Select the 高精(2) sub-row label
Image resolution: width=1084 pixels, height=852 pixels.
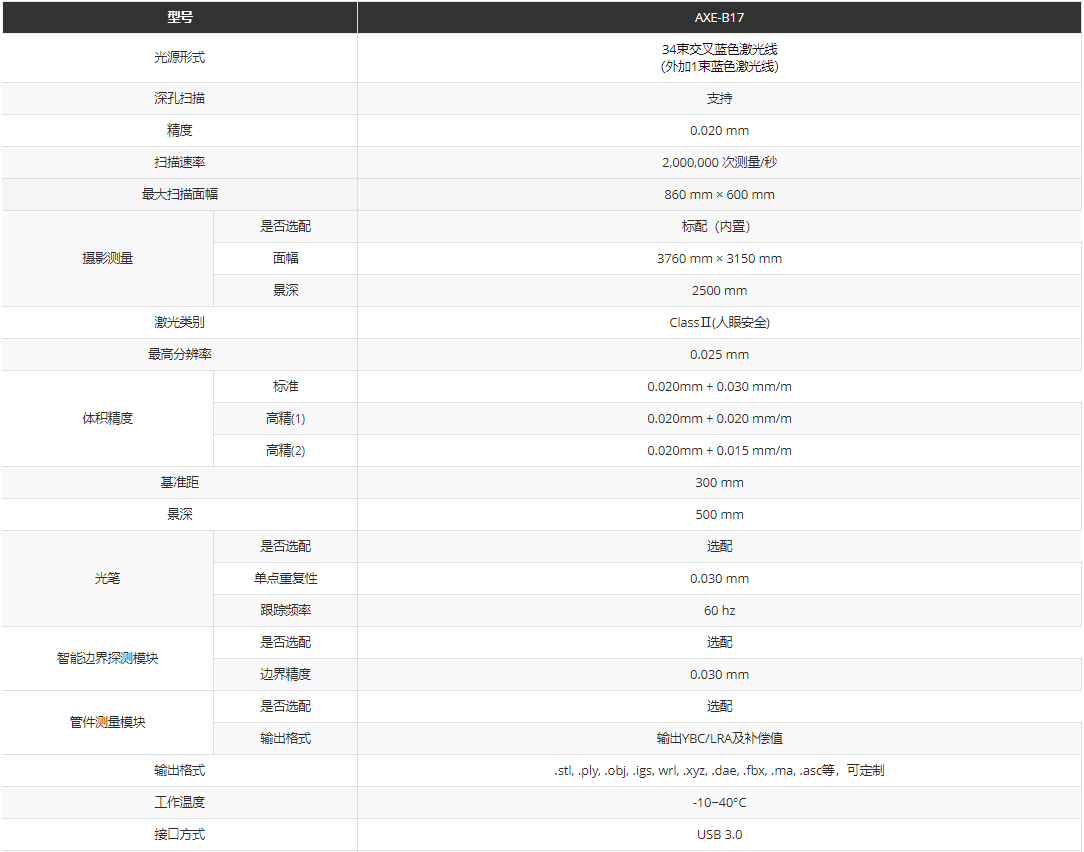pos(285,450)
